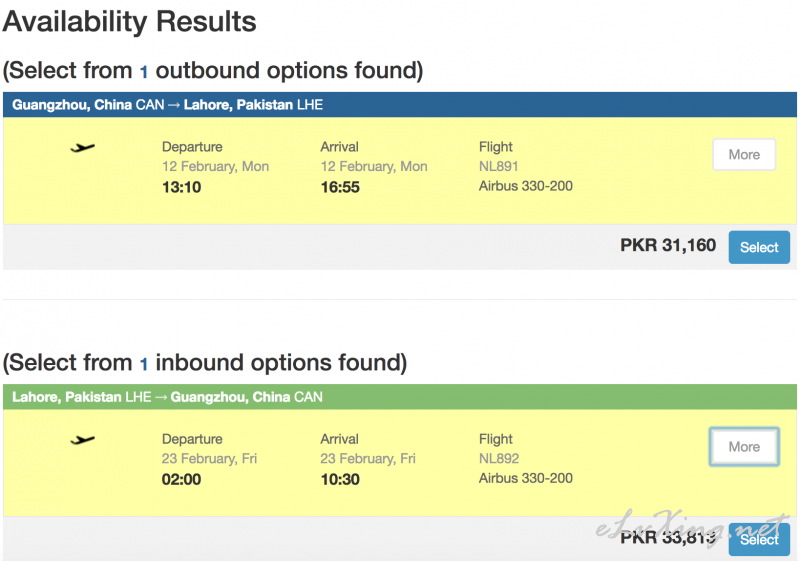Viewport: 800px width, 561px height.
Task: Expand More details for flight NL891
Action: [x=744, y=155]
